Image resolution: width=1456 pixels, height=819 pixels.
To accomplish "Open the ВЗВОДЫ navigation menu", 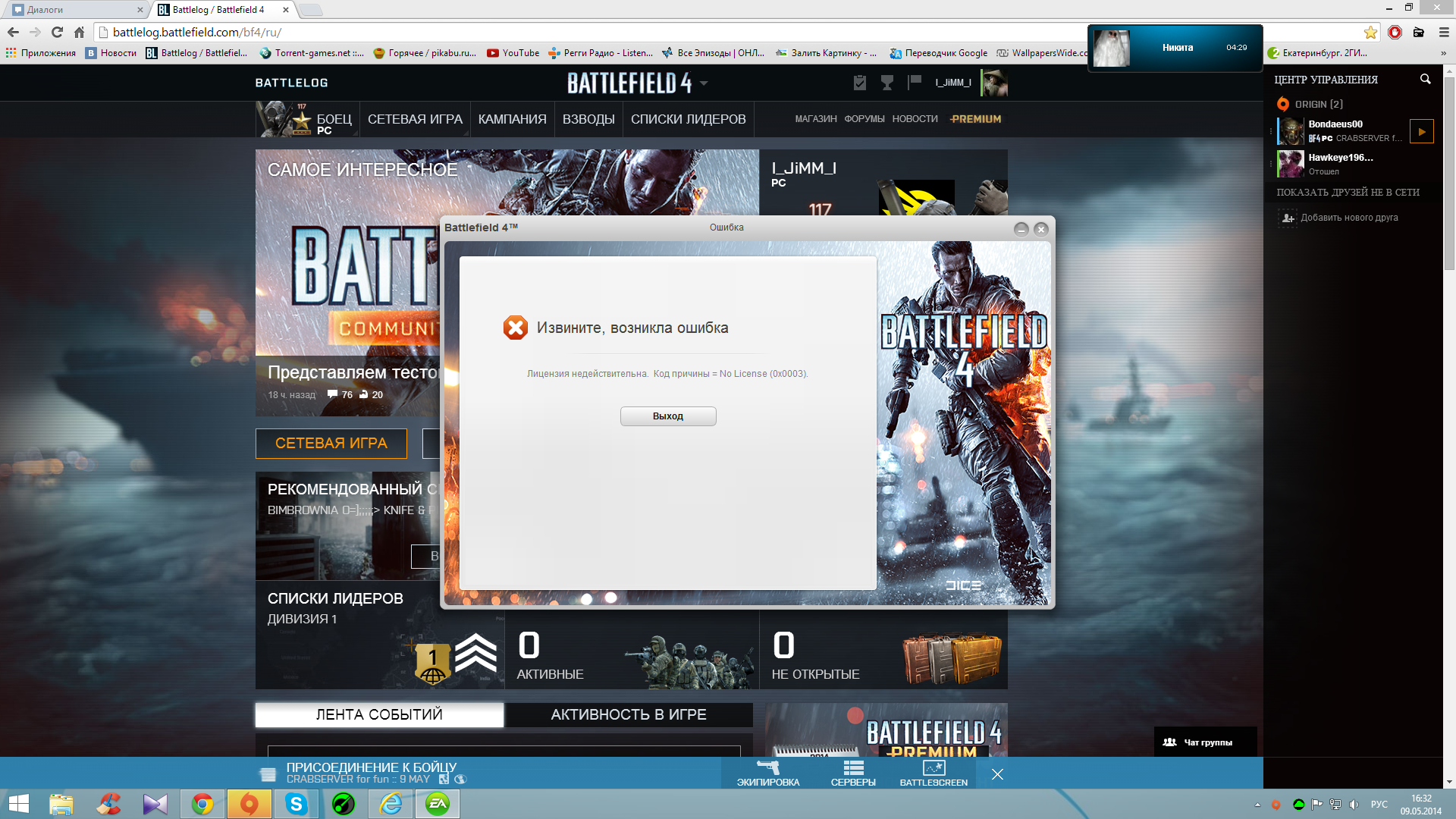I will (588, 120).
